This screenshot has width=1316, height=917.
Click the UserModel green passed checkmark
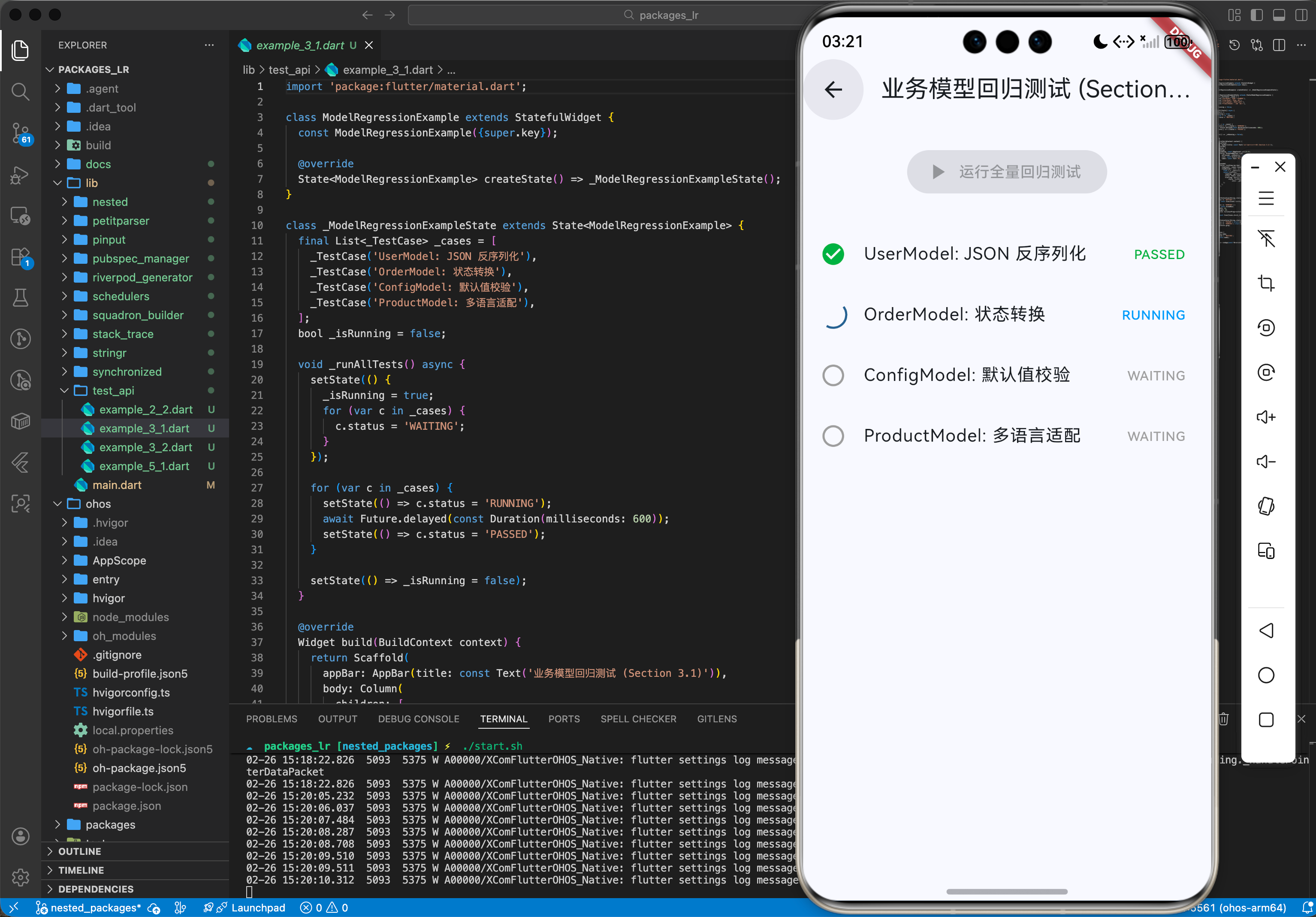tap(833, 254)
